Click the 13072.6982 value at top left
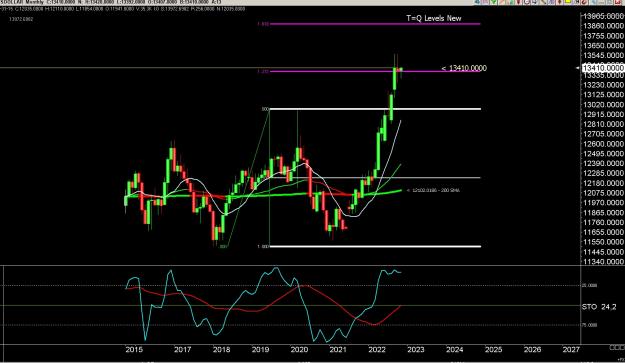The width and height of the screenshot is (625, 363). click(x=21, y=19)
